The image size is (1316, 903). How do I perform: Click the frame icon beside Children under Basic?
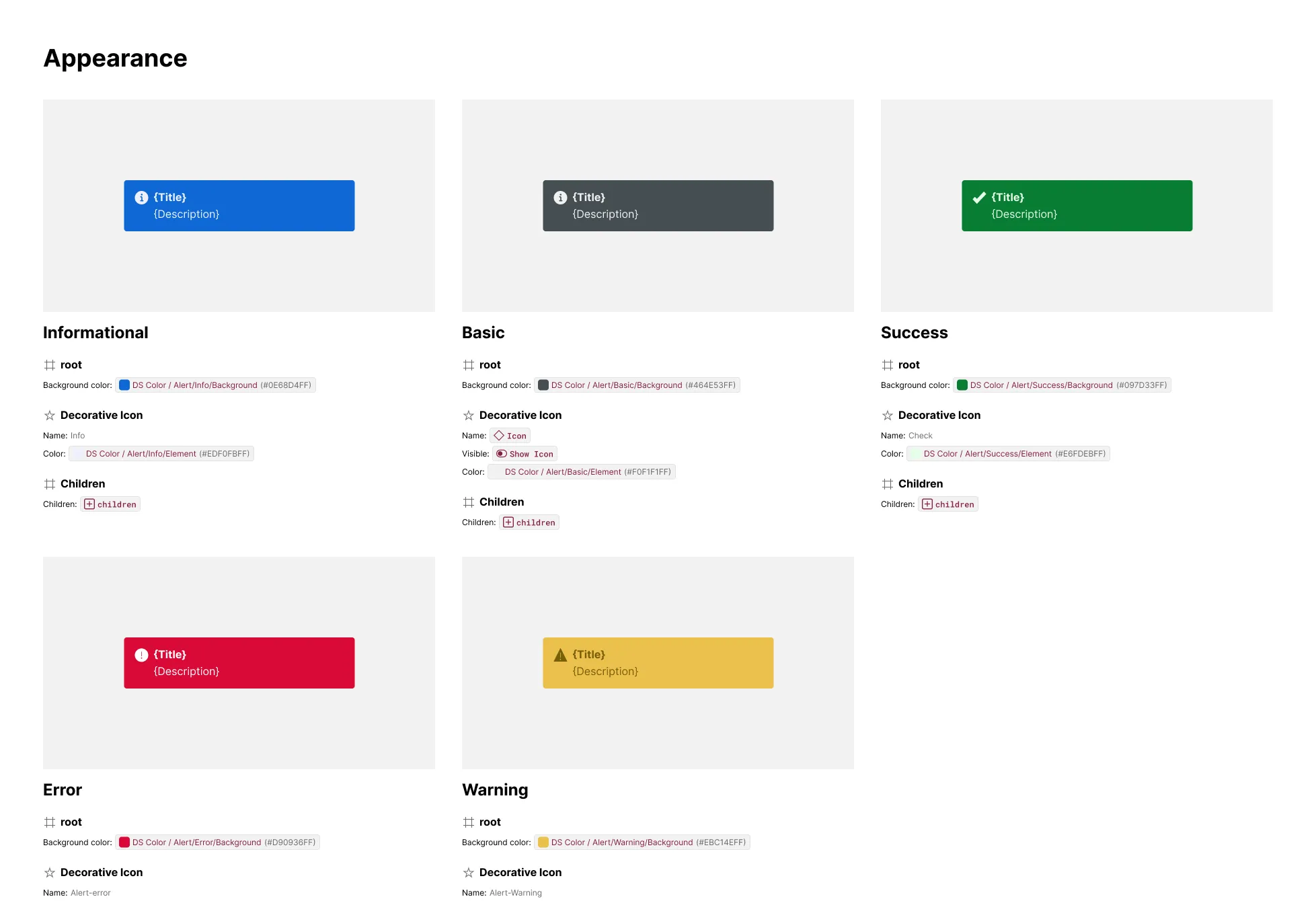[x=469, y=502]
